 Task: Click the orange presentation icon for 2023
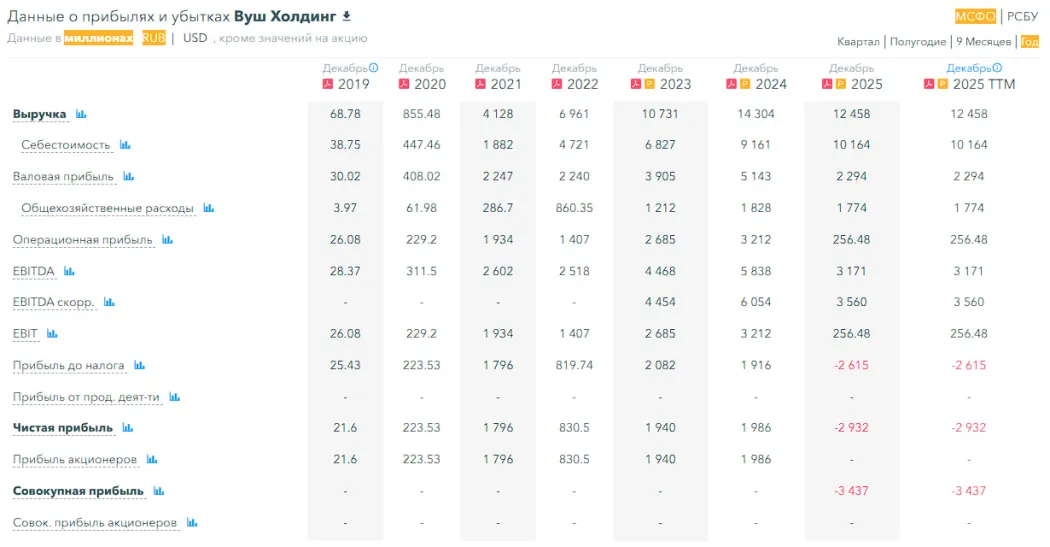(x=649, y=84)
